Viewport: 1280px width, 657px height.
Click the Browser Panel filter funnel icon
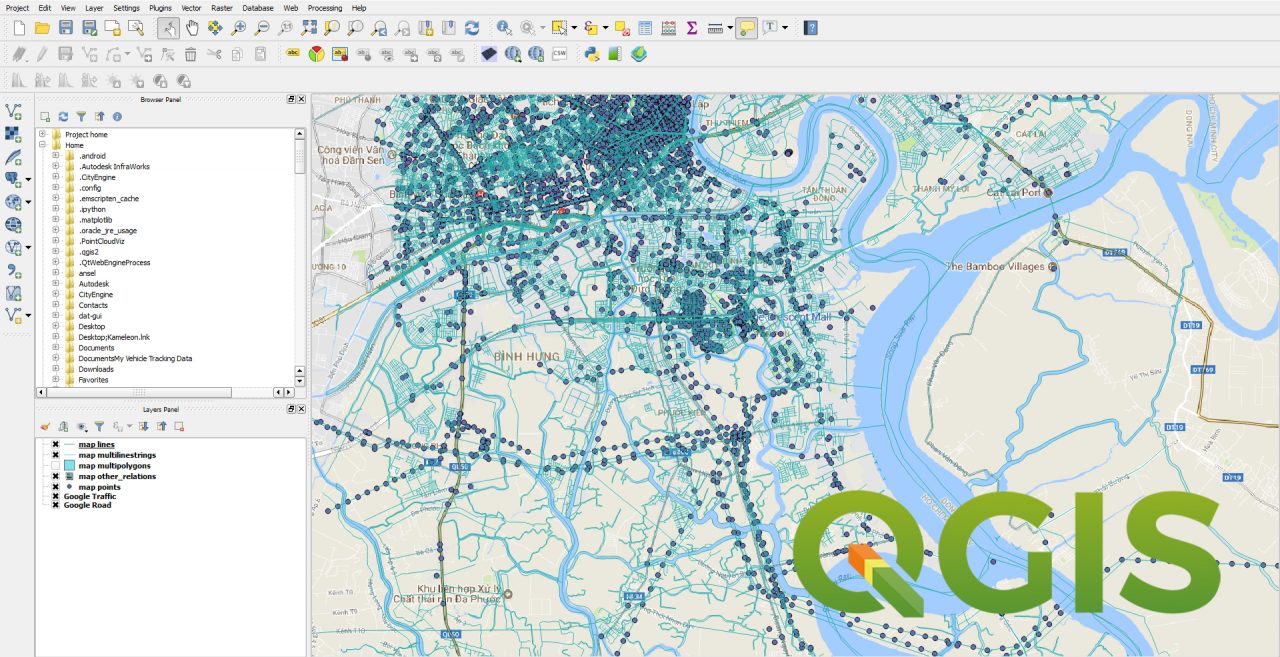81,117
